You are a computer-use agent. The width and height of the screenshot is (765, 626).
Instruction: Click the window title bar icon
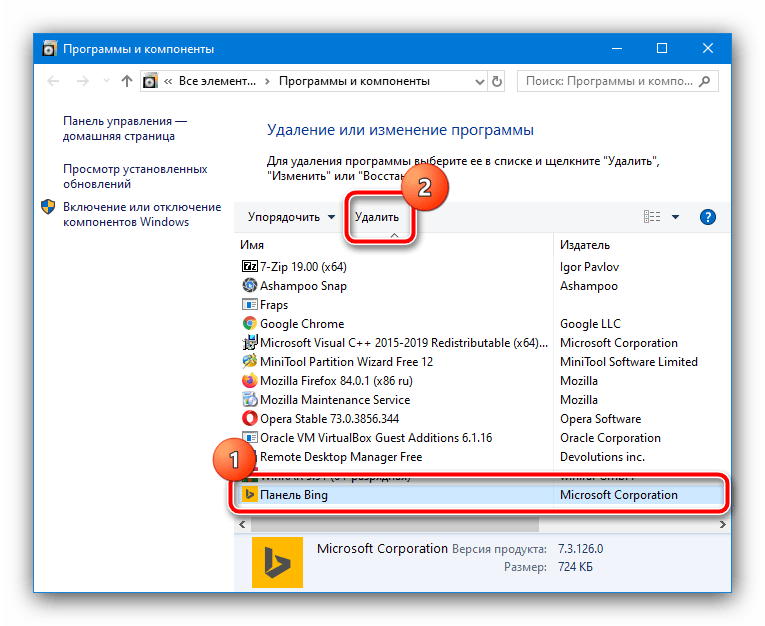click(49, 49)
